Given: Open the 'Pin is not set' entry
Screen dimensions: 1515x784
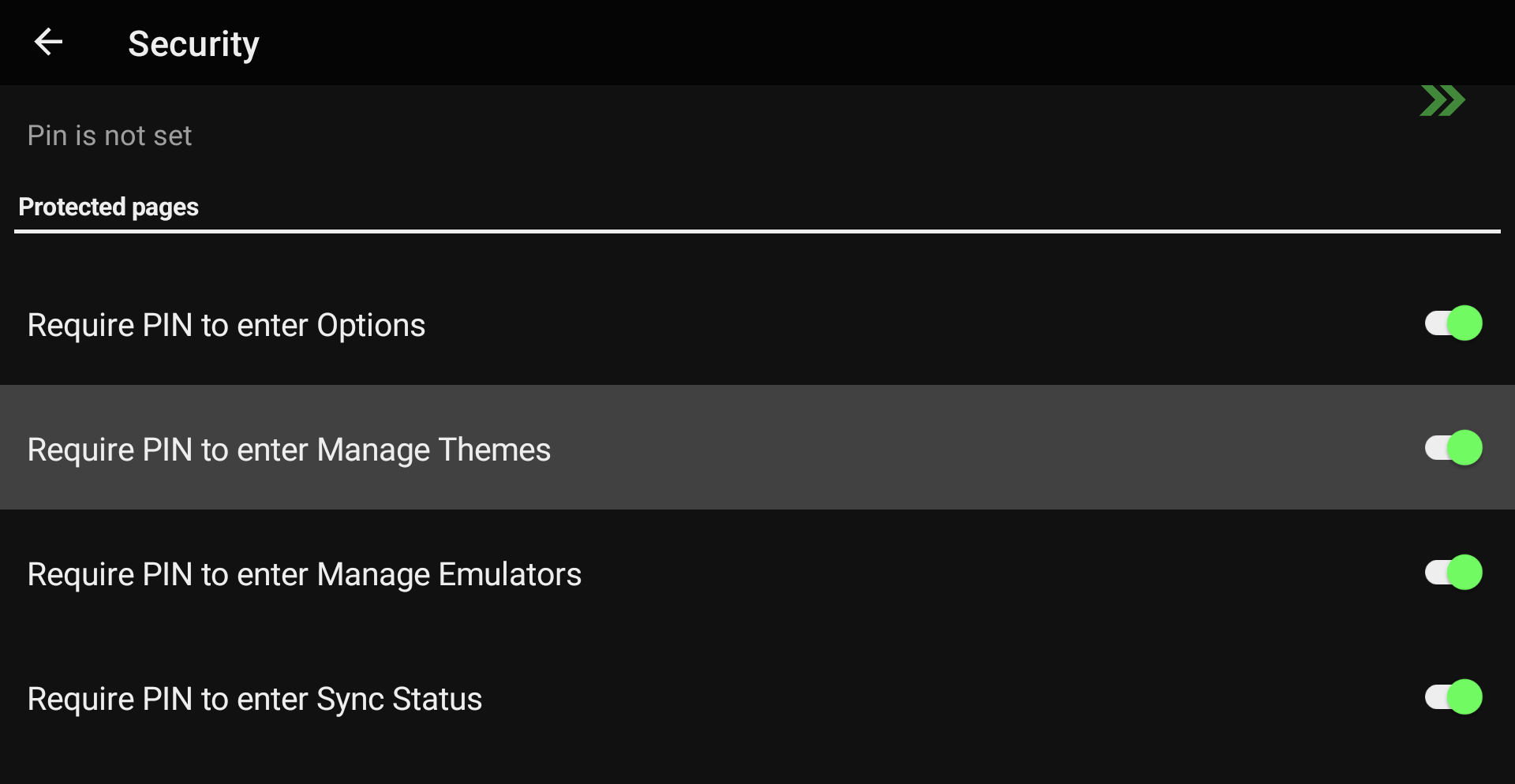Looking at the screenshot, I should tap(110, 136).
